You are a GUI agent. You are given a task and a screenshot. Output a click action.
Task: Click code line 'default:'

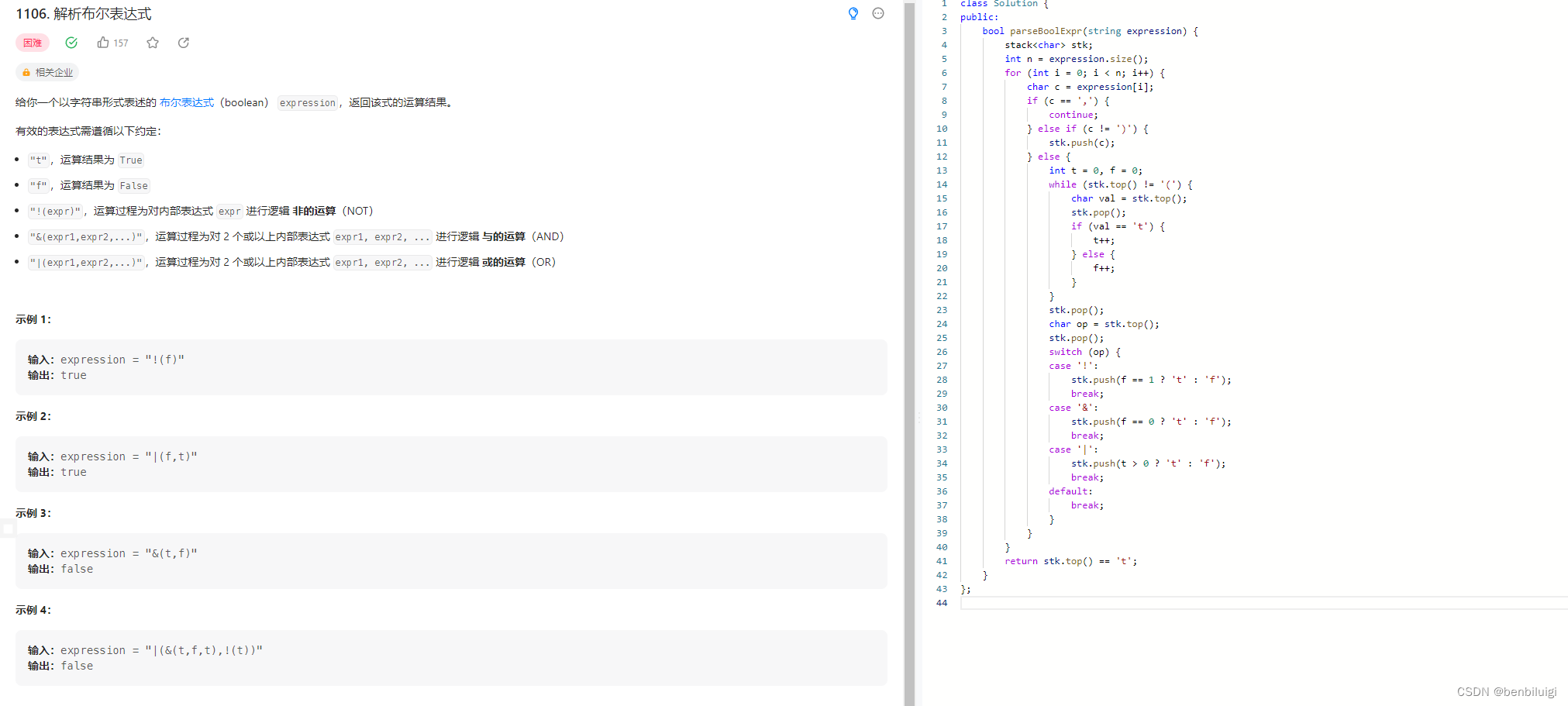pos(1070,491)
